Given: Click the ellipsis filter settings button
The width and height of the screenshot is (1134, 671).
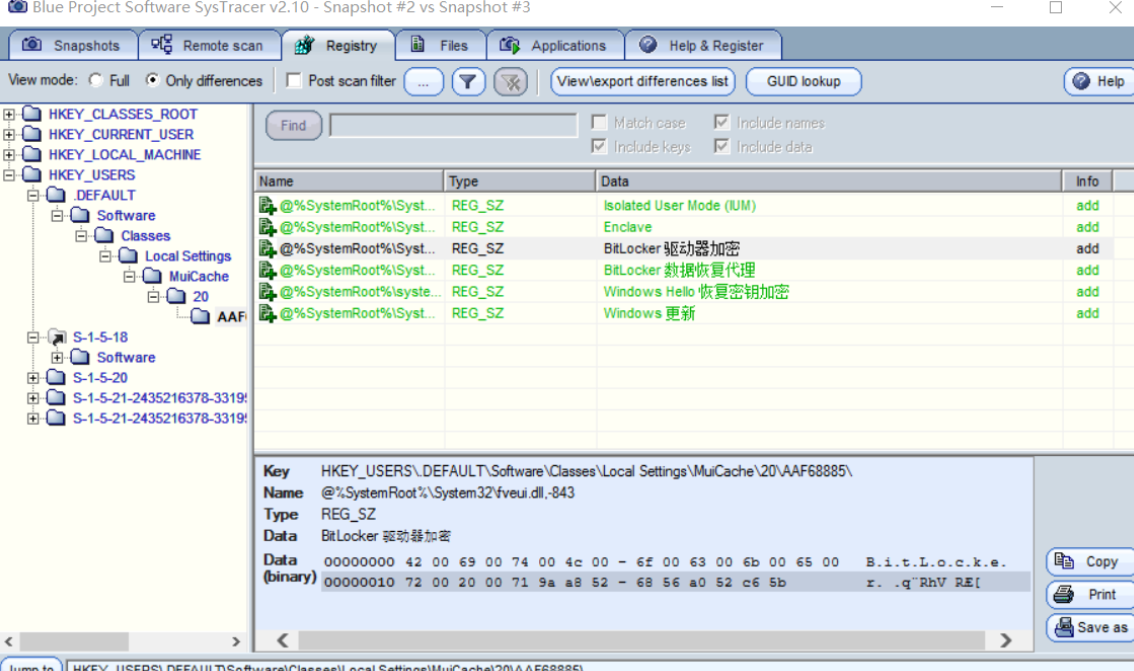Looking at the screenshot, I should [423, 82].
